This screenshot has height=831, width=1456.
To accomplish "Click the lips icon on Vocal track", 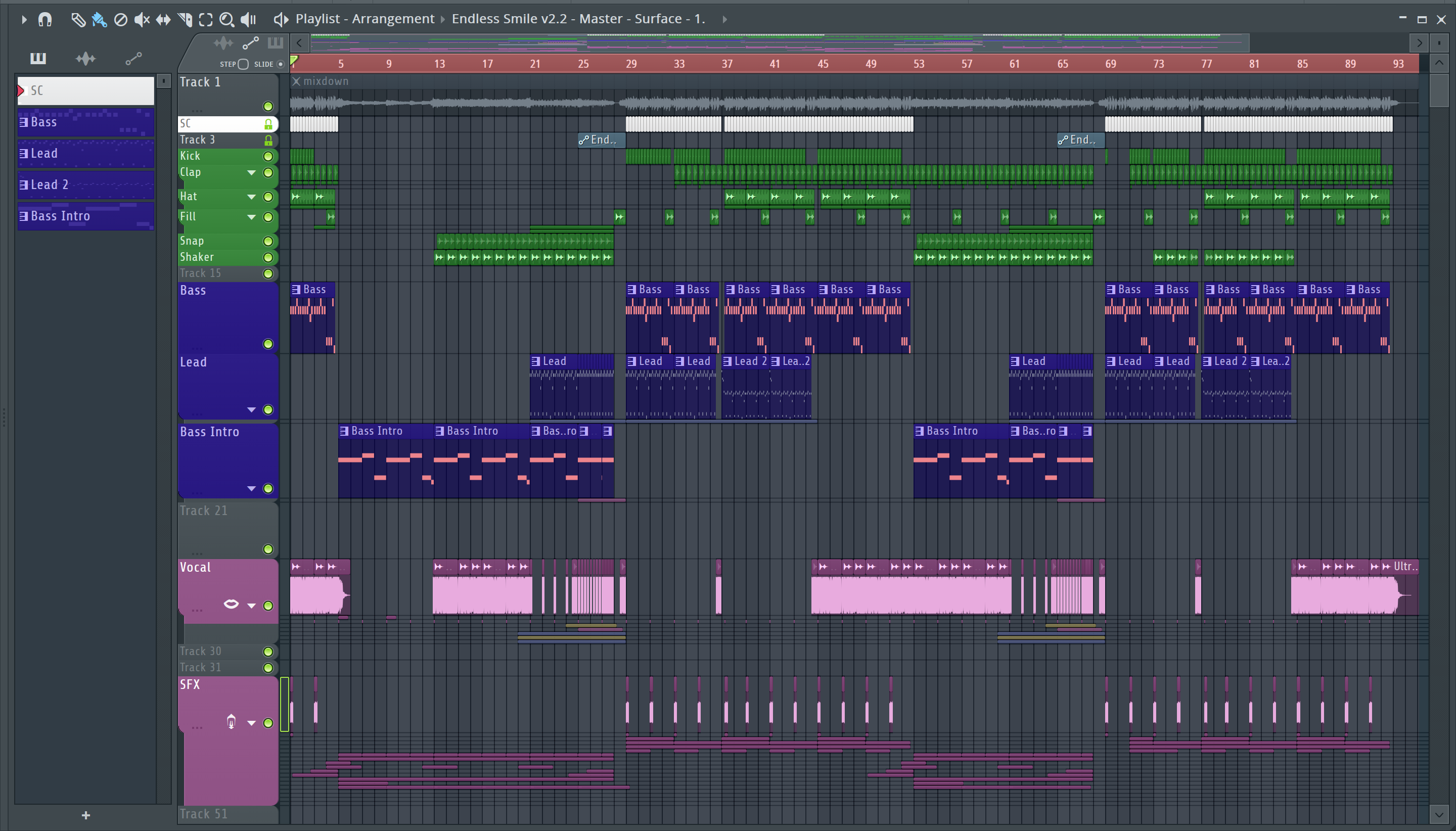I will point(231,604).
